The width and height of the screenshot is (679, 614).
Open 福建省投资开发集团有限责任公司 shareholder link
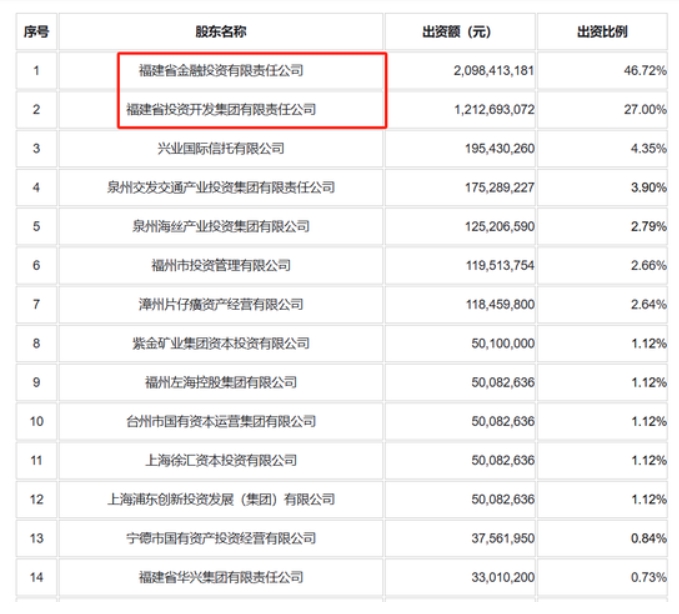pyautogui.click(x=221, y=109)
